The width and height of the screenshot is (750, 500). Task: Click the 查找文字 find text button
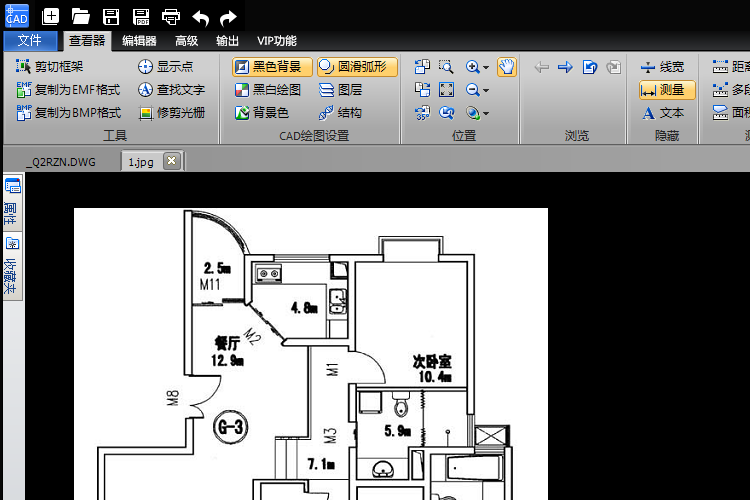[x=172, y=89]
